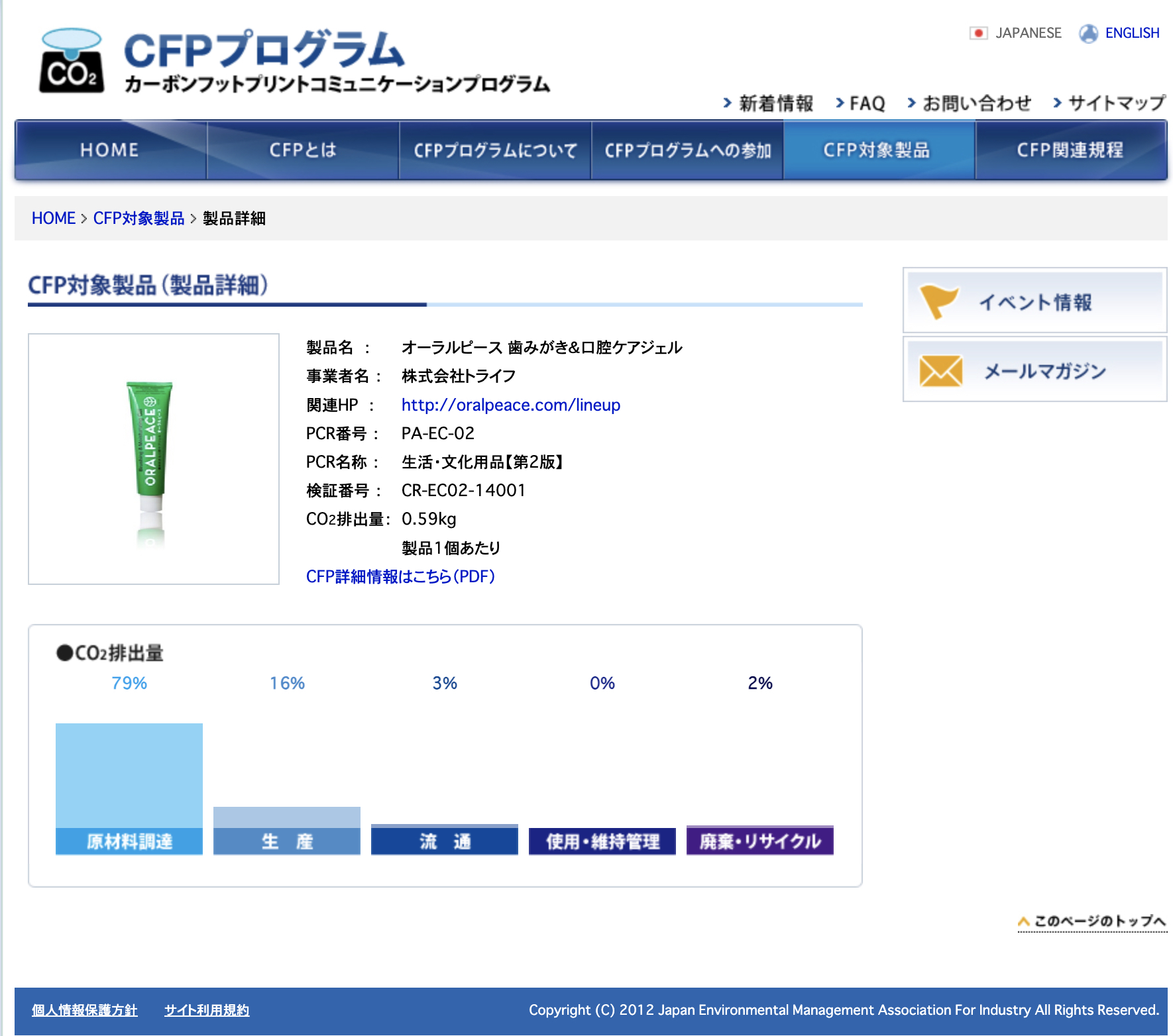Viewport: 1173px width, 1036px height.
Task: Click the 3% value above 流通
Action: 445,683
